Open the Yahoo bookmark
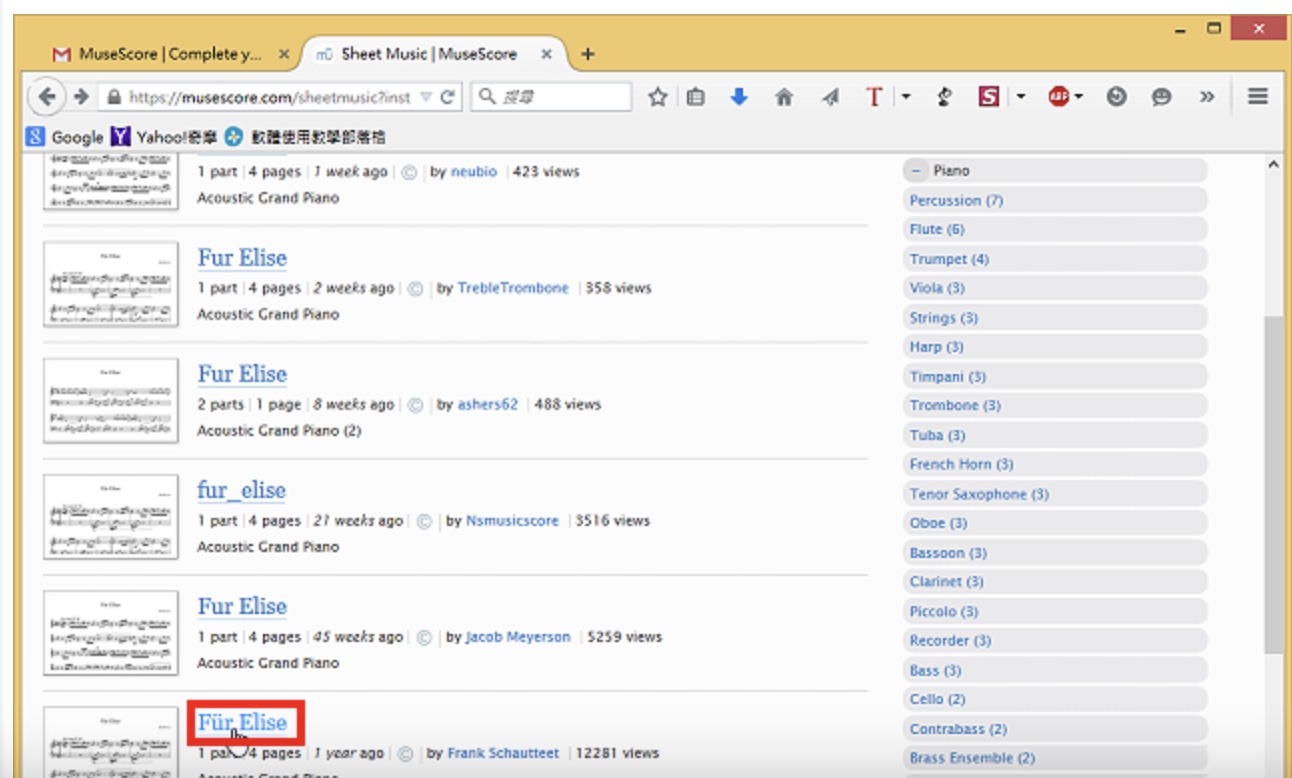The height and width of the screenshot is (778, 1292). [x=165, y=137]
